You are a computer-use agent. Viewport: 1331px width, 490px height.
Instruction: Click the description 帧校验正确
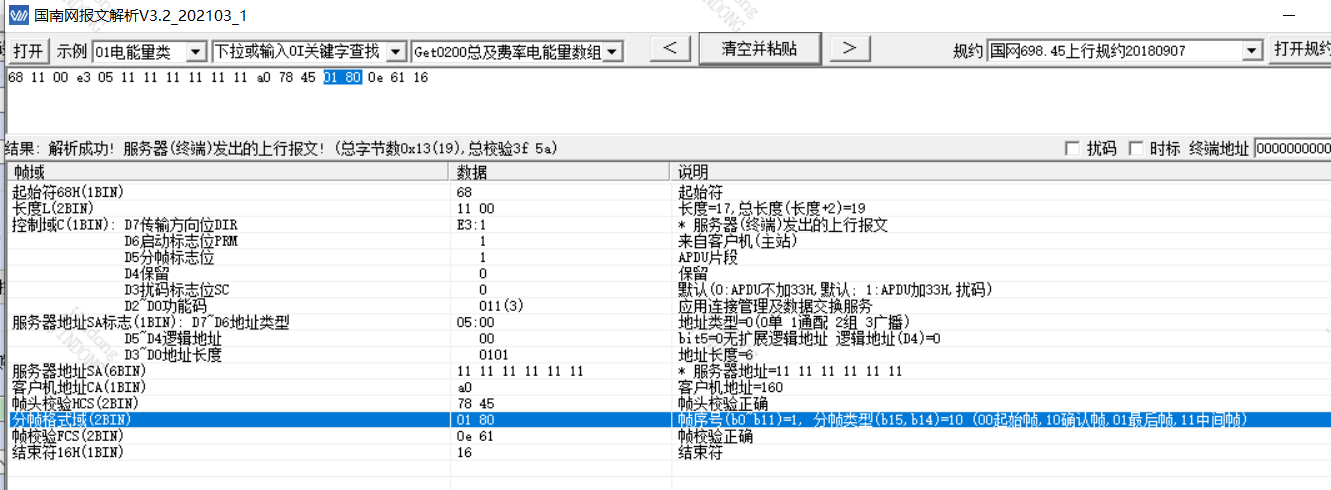point(715,436)
